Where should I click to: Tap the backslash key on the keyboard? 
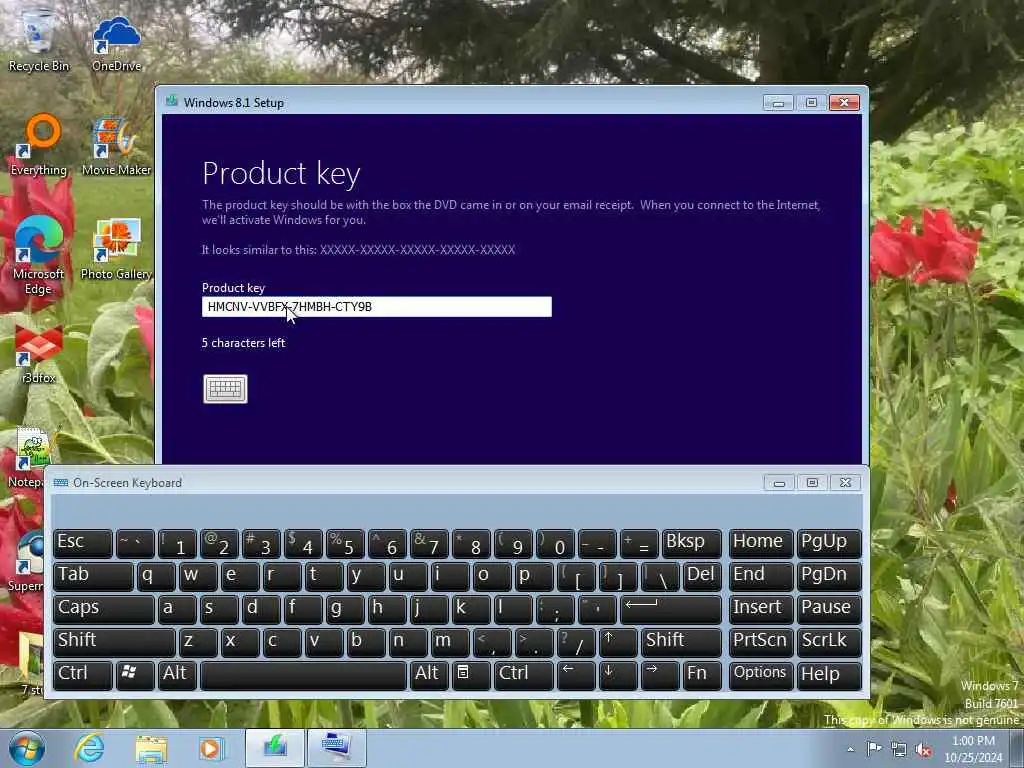(x=660, y=576)
